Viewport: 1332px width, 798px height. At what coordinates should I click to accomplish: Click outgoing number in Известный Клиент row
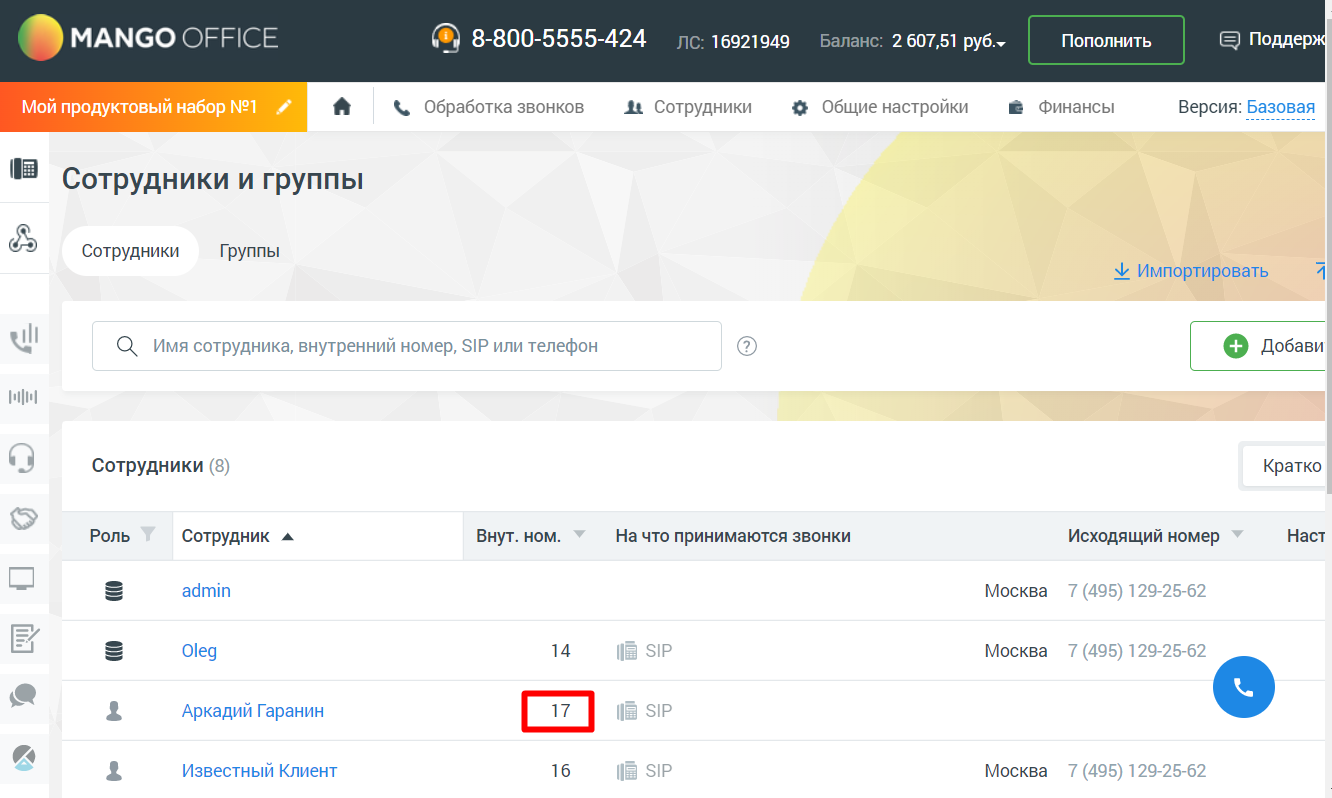point(1137,771)
